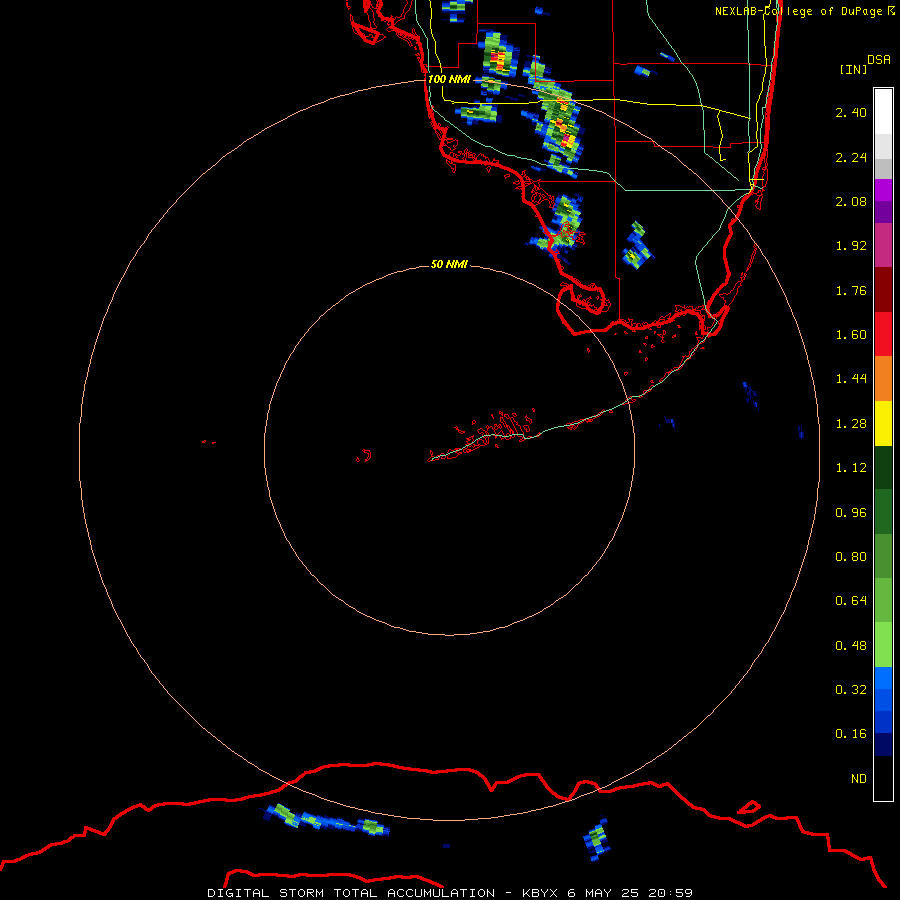The image size is (900, 900).
Task: Click the 100 NMI range ring label
Action: (449, 79)
